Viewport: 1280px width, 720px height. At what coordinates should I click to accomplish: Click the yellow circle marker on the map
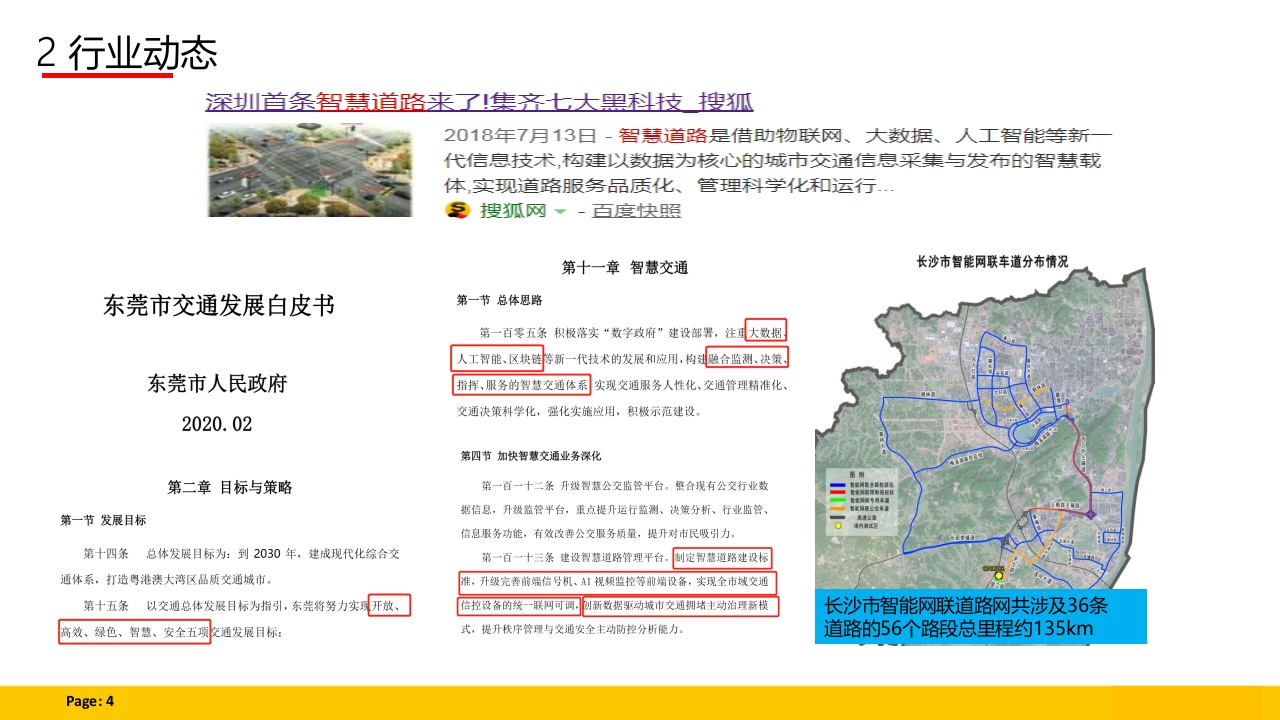coord(997,575)
